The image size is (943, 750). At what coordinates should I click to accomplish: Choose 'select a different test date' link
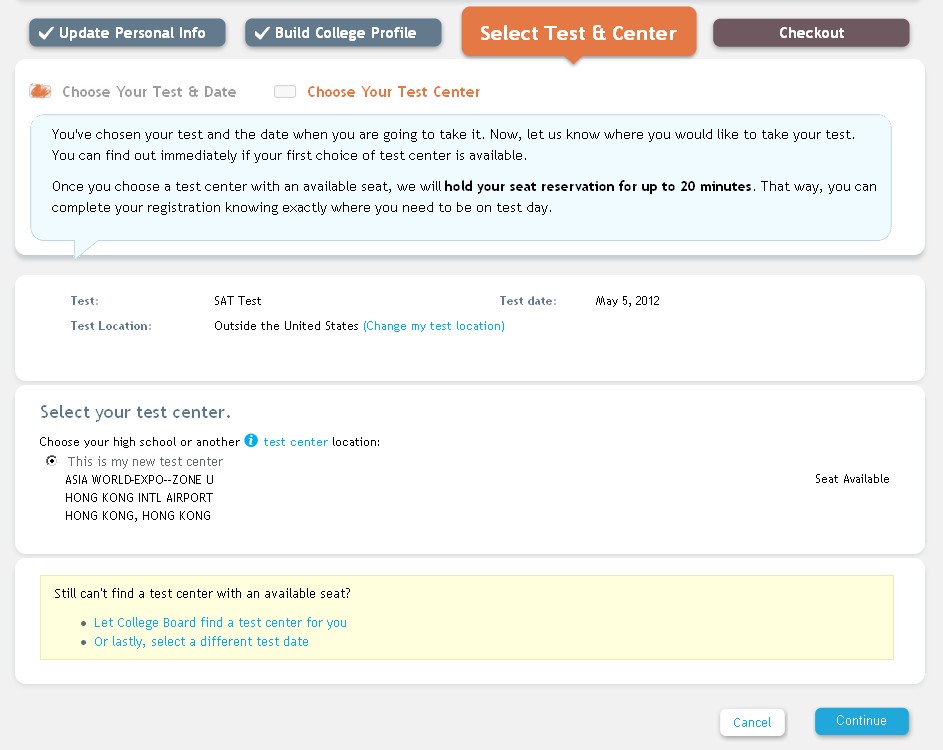click(x=201, y=642)
